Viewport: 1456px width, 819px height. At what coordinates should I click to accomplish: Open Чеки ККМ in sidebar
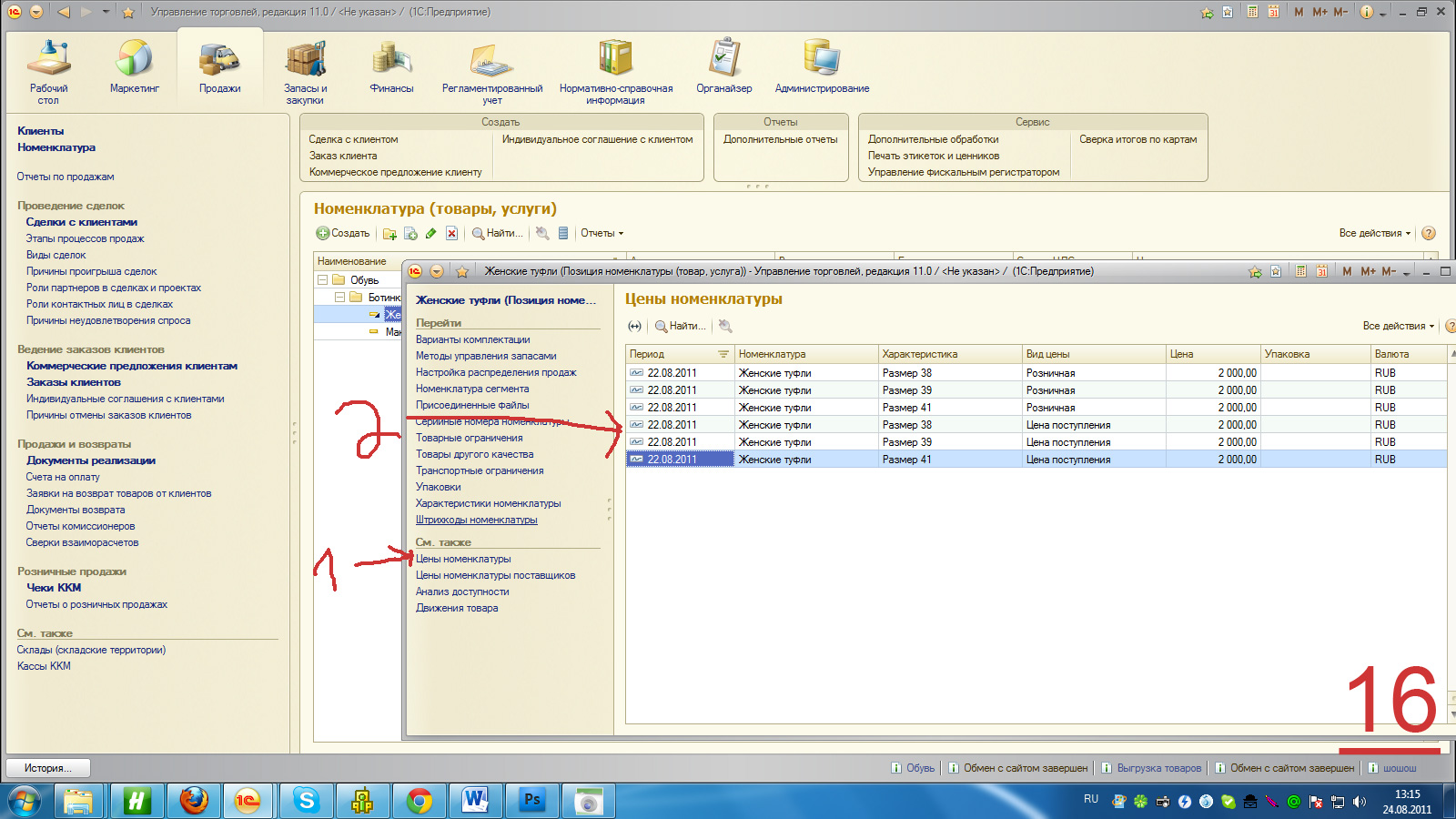coord(54,588)
